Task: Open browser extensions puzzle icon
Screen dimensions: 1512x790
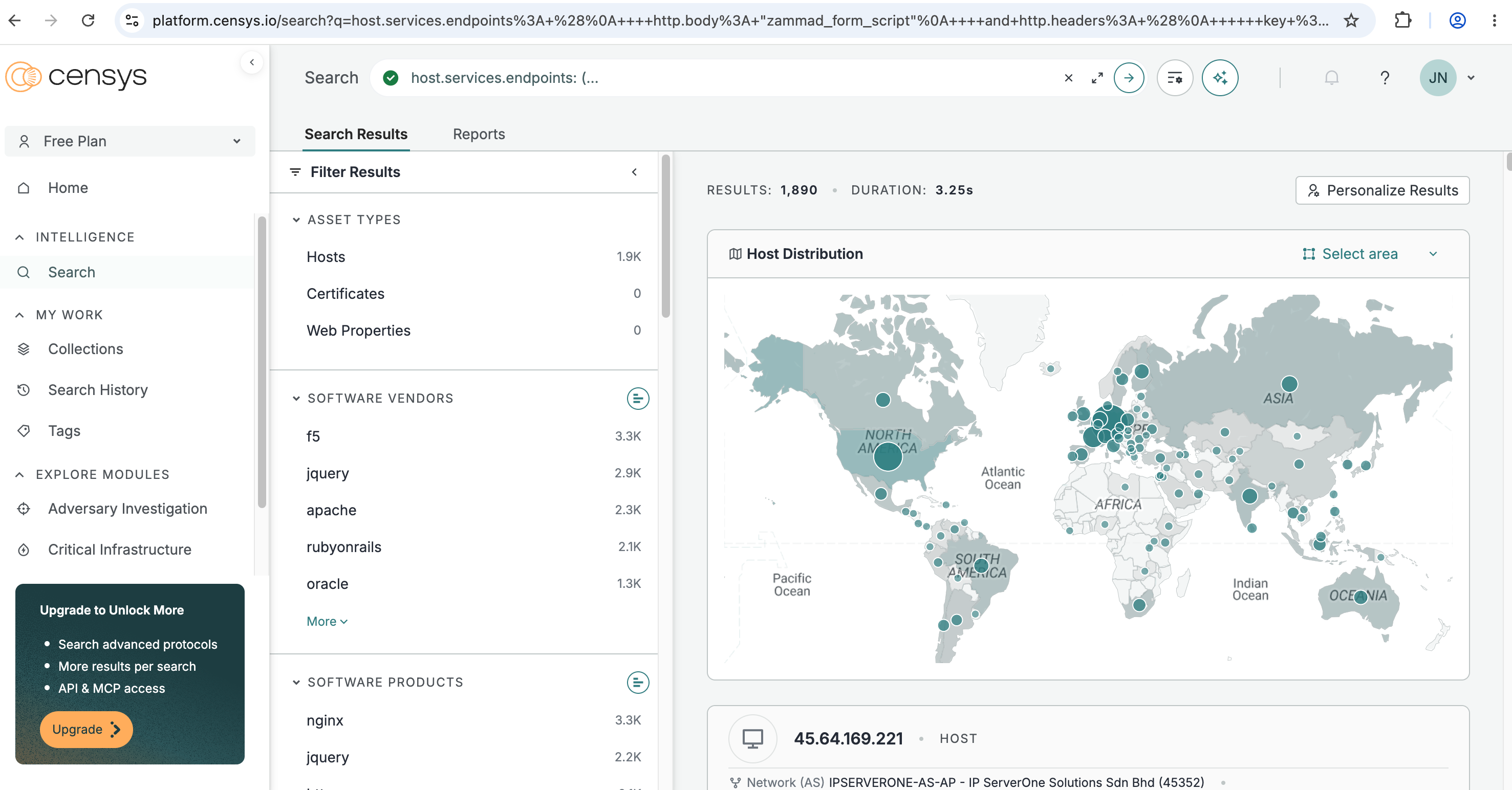Action: (x=1402, y=20)
